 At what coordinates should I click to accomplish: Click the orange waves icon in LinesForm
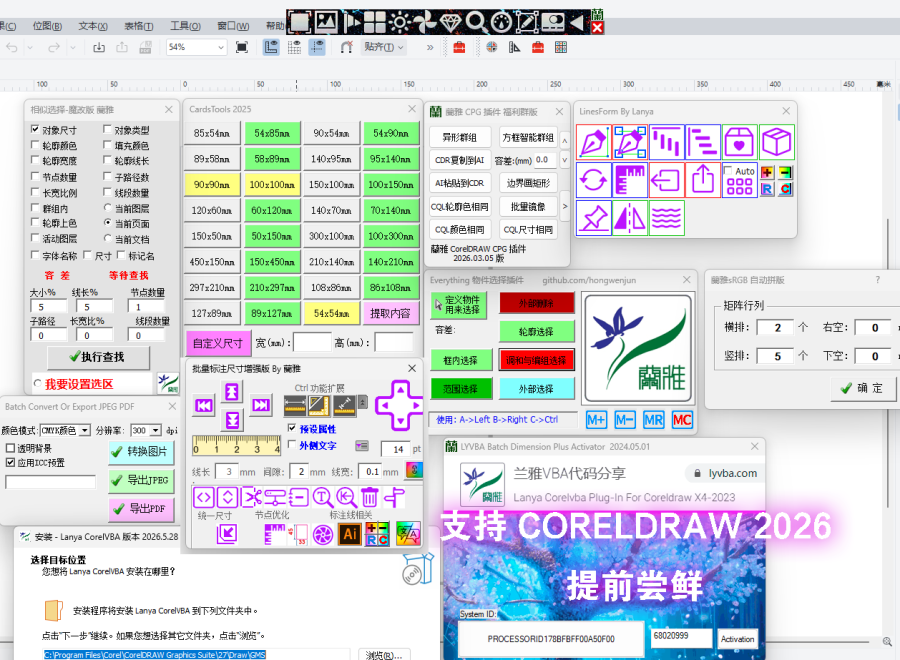[x=666, y=218]
